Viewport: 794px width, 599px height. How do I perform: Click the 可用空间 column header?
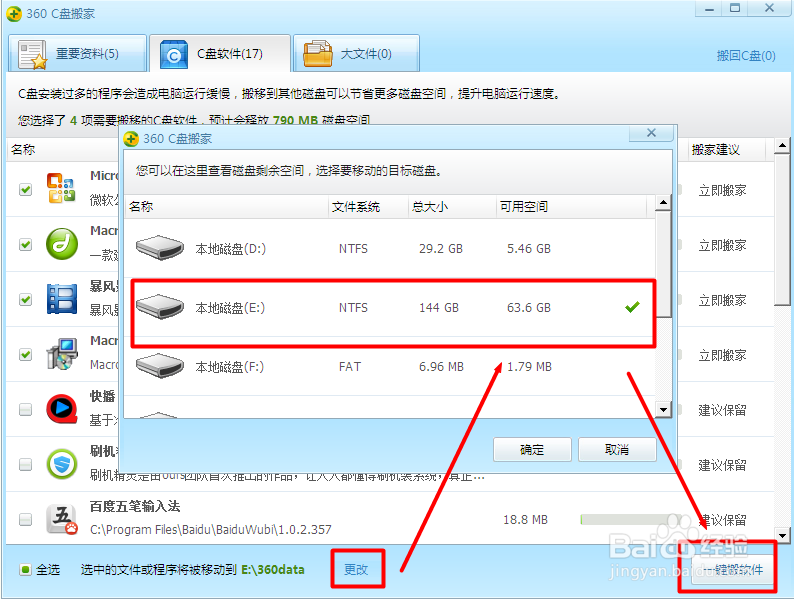(x=571, y=207)
